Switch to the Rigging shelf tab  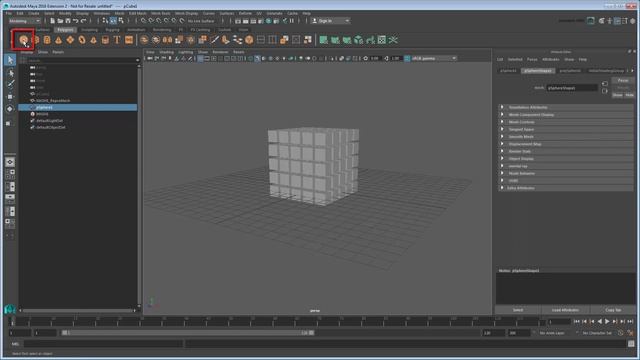pyautogui.click(x=112, y=30)
